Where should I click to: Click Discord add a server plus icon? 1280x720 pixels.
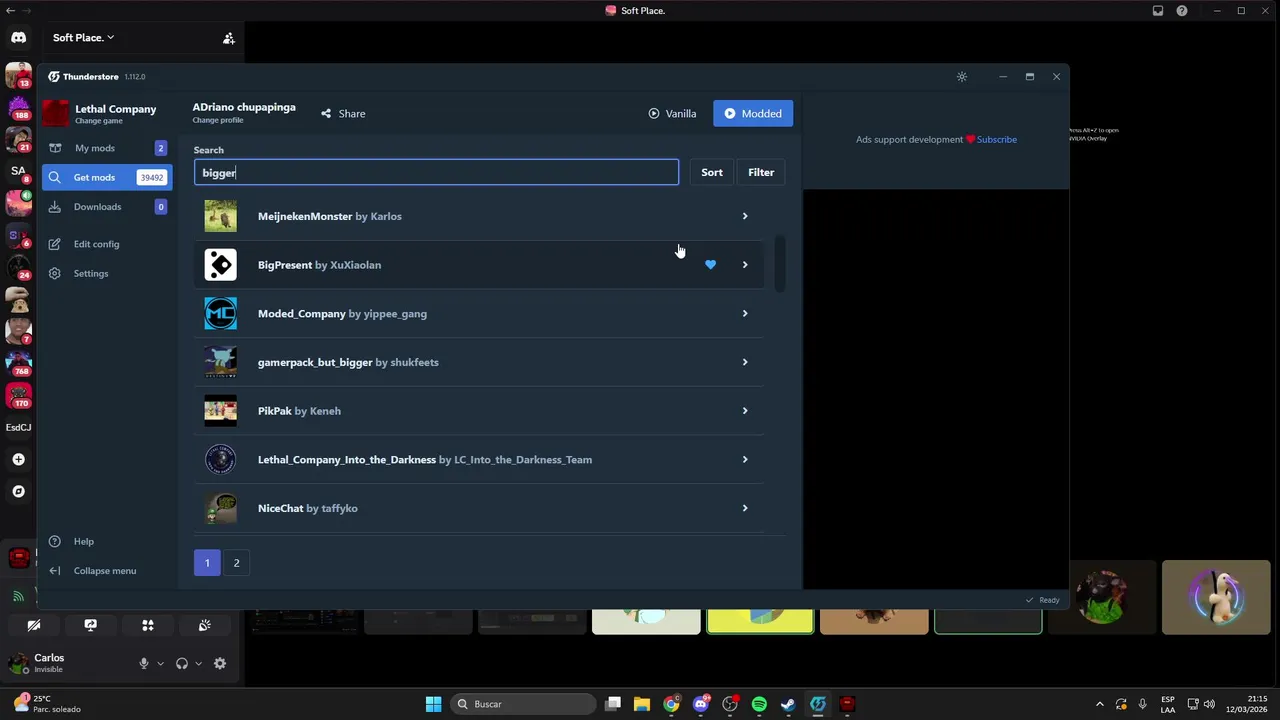[18, 460]
